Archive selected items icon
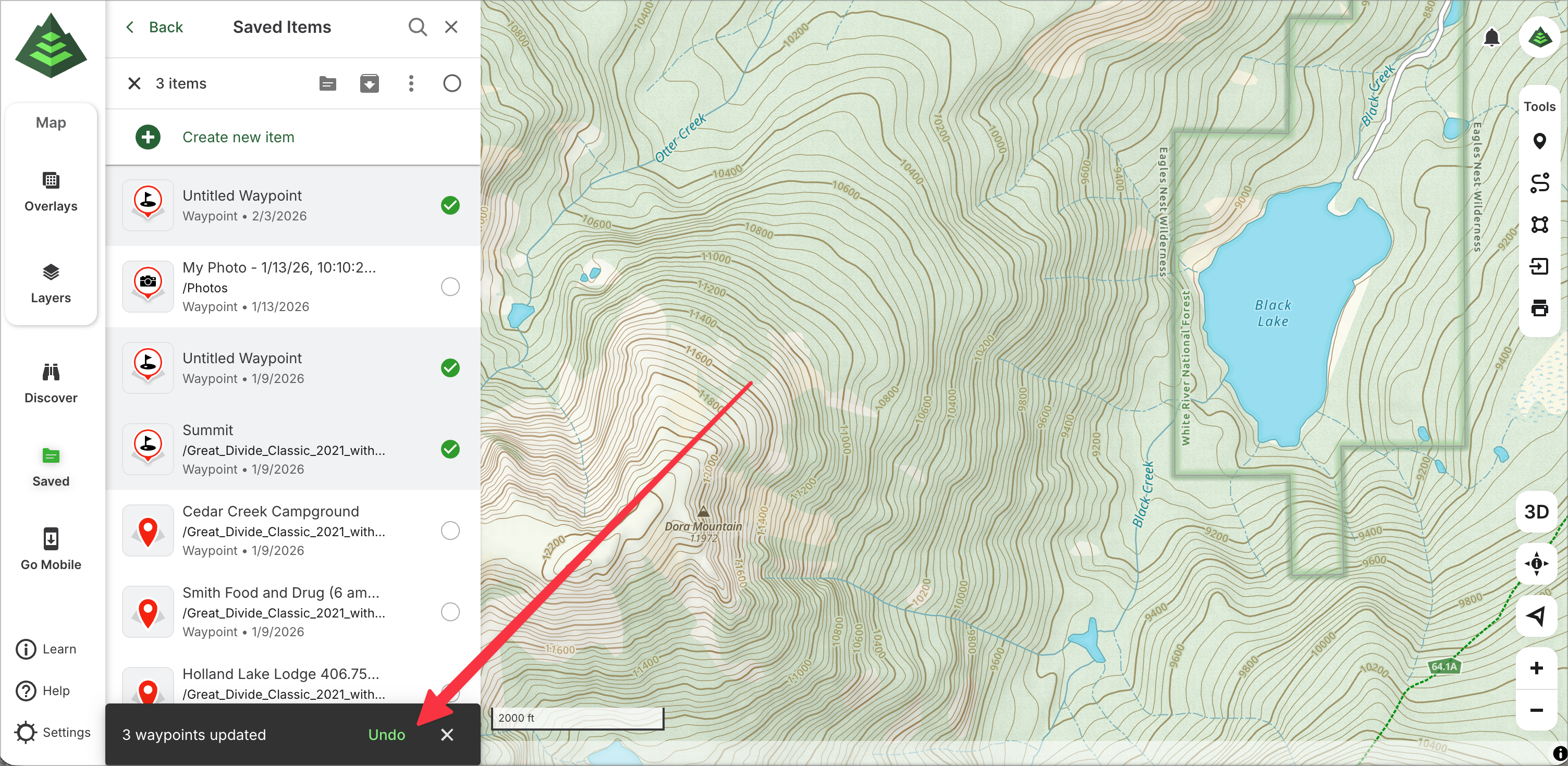 click(369, 83)
